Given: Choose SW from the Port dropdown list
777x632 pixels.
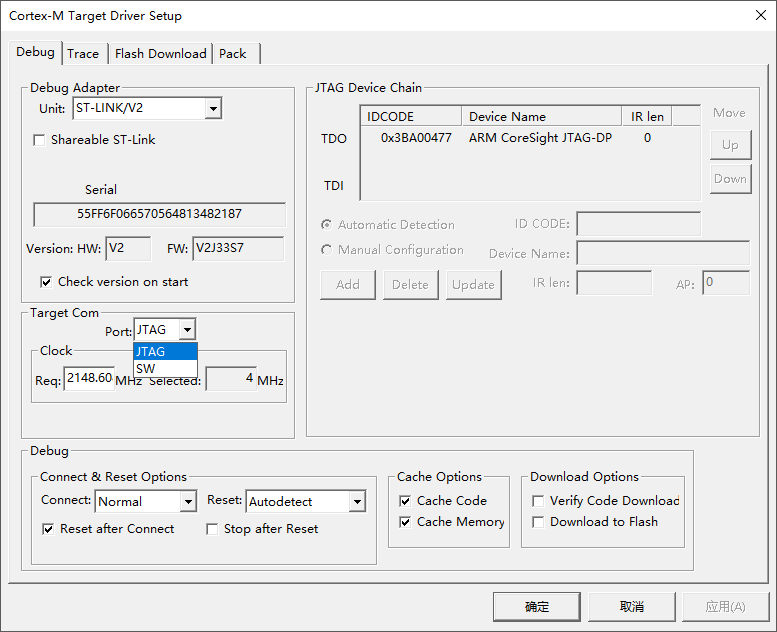Looking at the screenshot, I should click(x=166, y=368).
